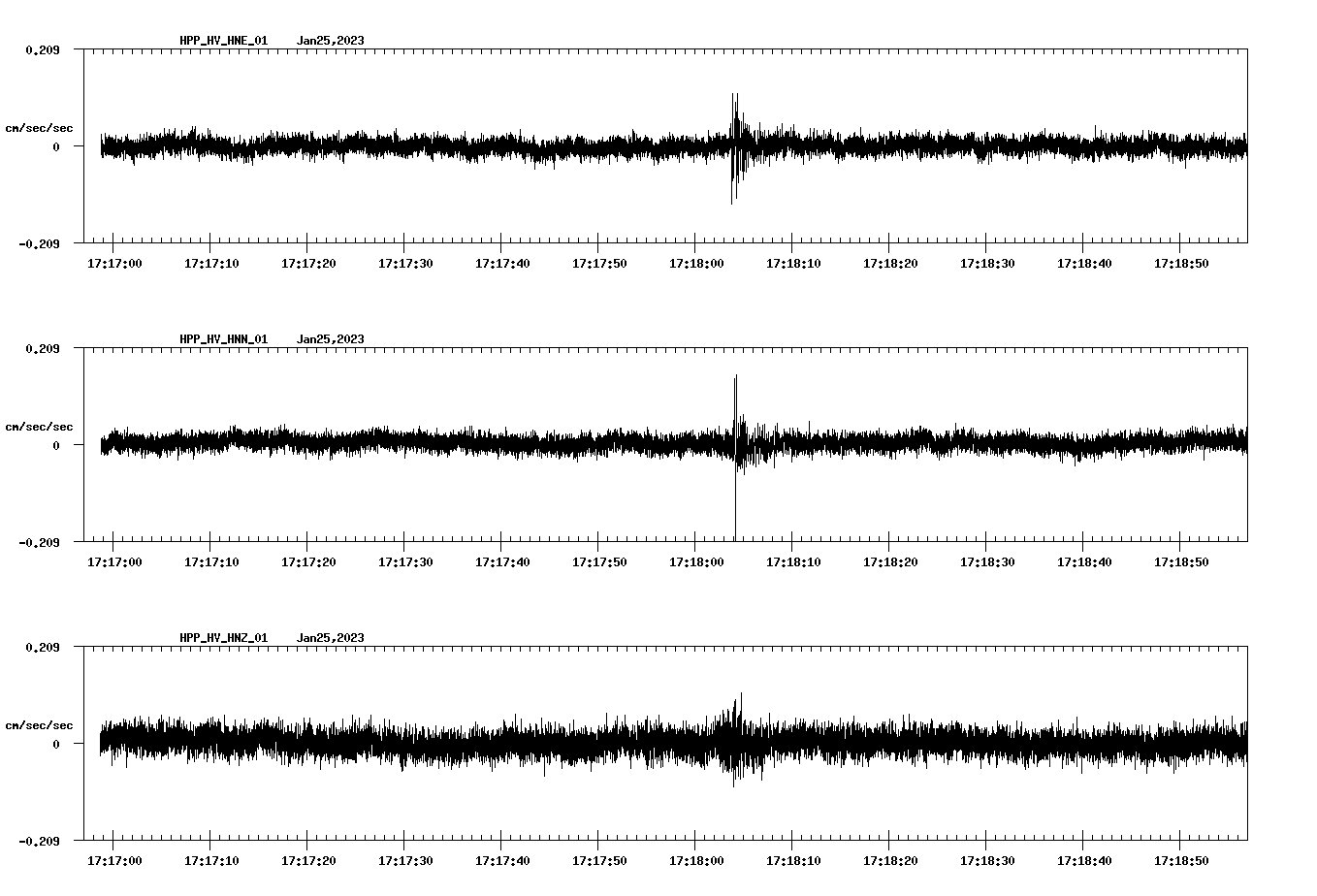The image size is (1317, 896).
Task: Click the 0.209 upper limit of HNZ axis
Action: tap(42, 647)
